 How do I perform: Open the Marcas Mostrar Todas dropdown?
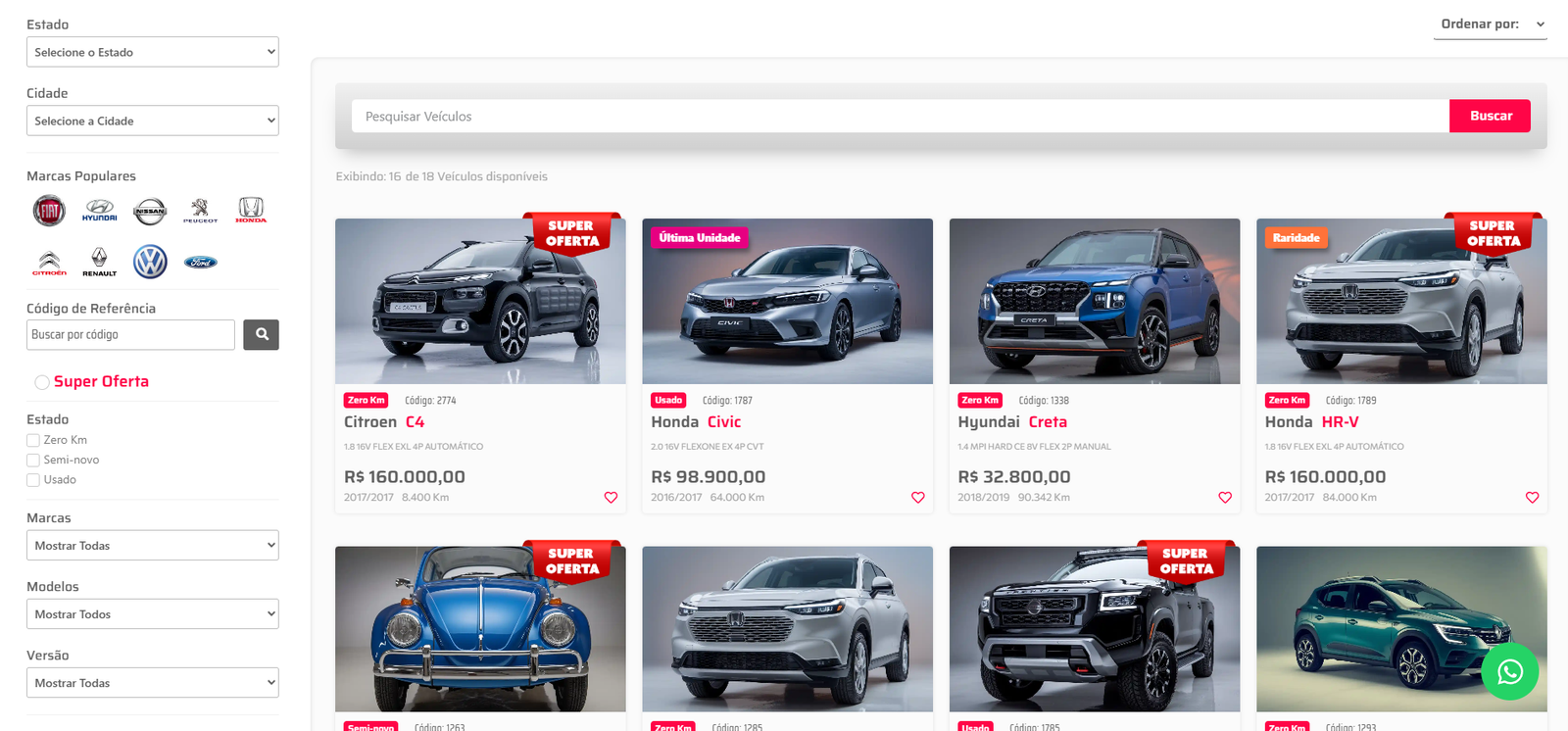(x=153, y=545)
